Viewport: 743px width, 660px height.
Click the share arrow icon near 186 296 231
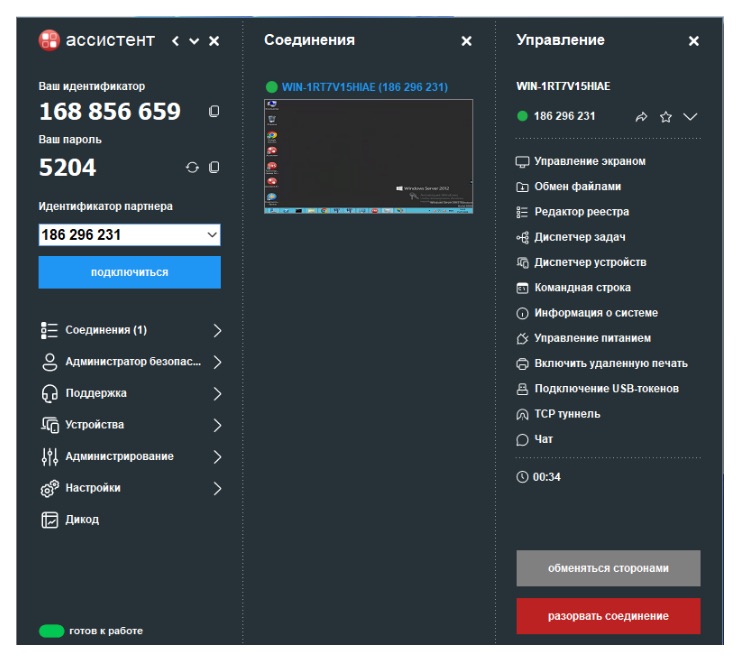(641, 117)
